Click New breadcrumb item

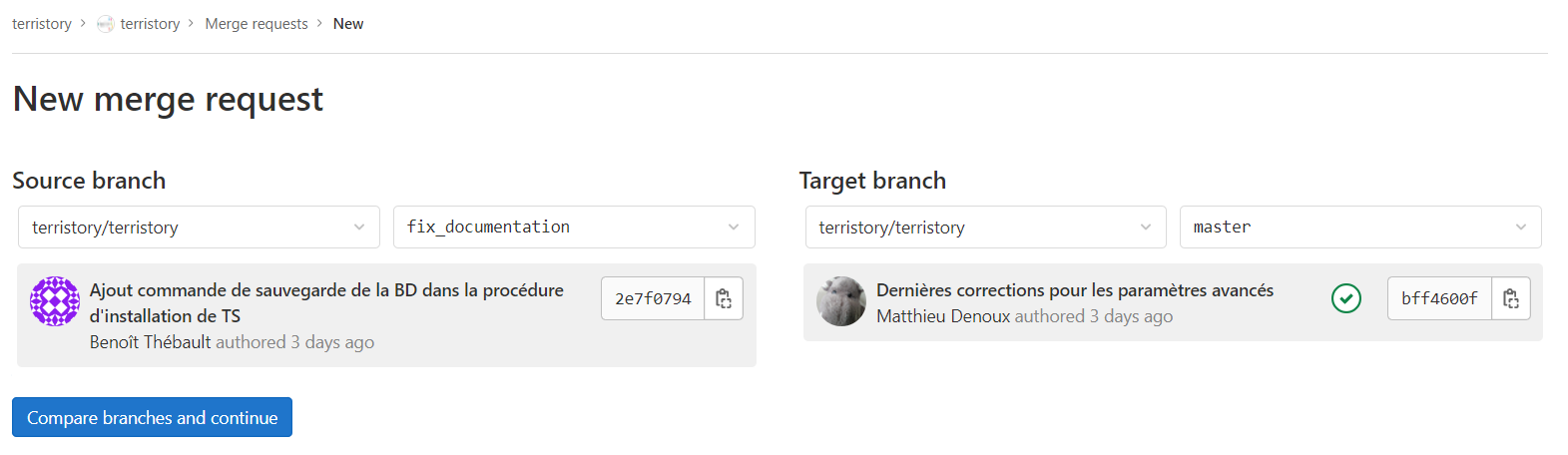tap(348, 24)
